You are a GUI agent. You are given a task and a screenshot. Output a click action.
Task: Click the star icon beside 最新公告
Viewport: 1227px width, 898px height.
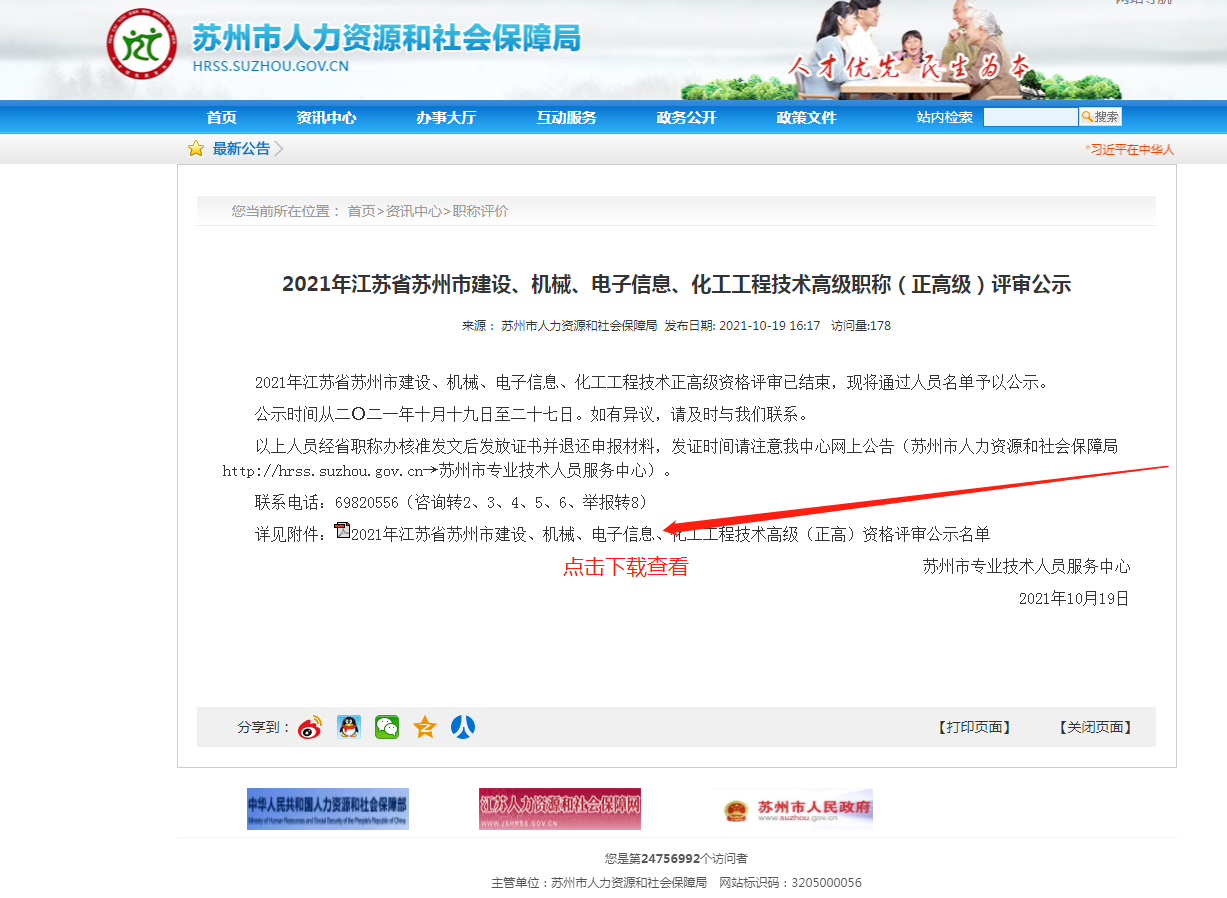(x=196, y=149)
